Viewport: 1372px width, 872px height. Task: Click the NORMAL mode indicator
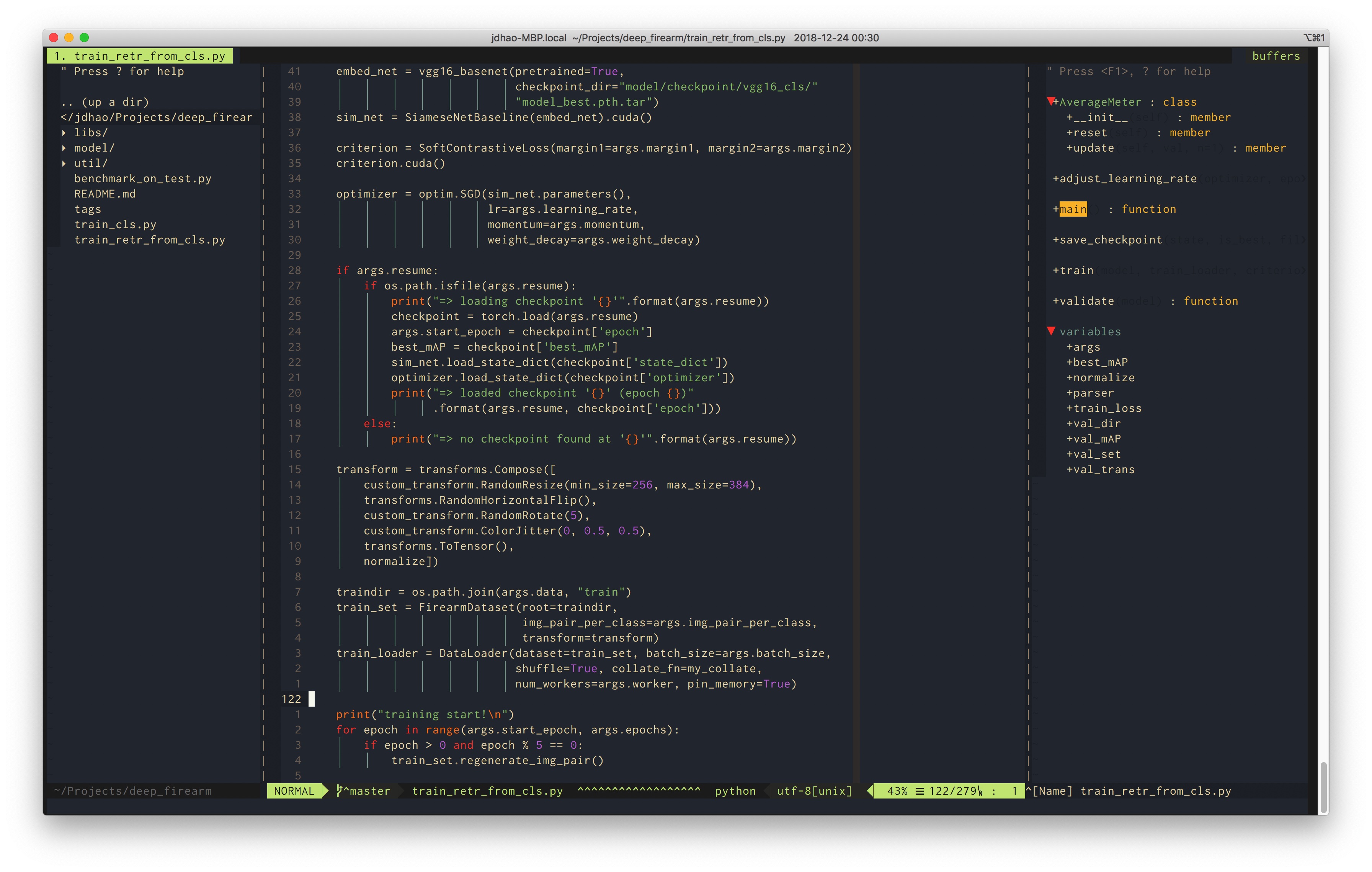click(294, 790)
